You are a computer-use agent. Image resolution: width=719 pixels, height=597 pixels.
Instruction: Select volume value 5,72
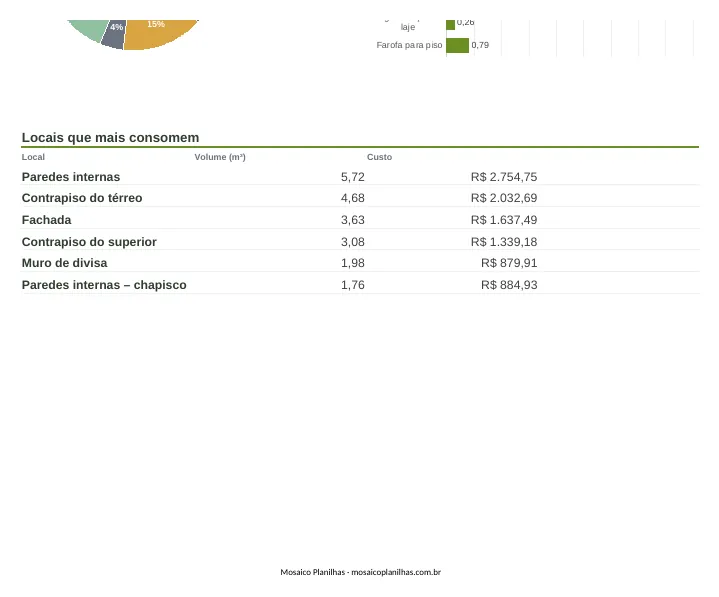pos(353,177)
